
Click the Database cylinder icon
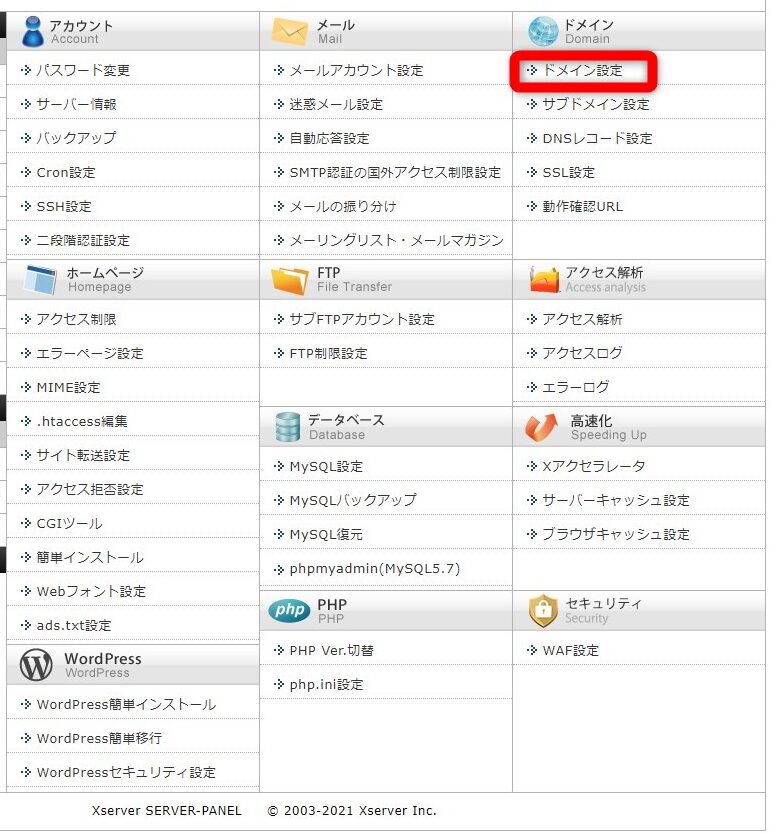pos(287,427)
